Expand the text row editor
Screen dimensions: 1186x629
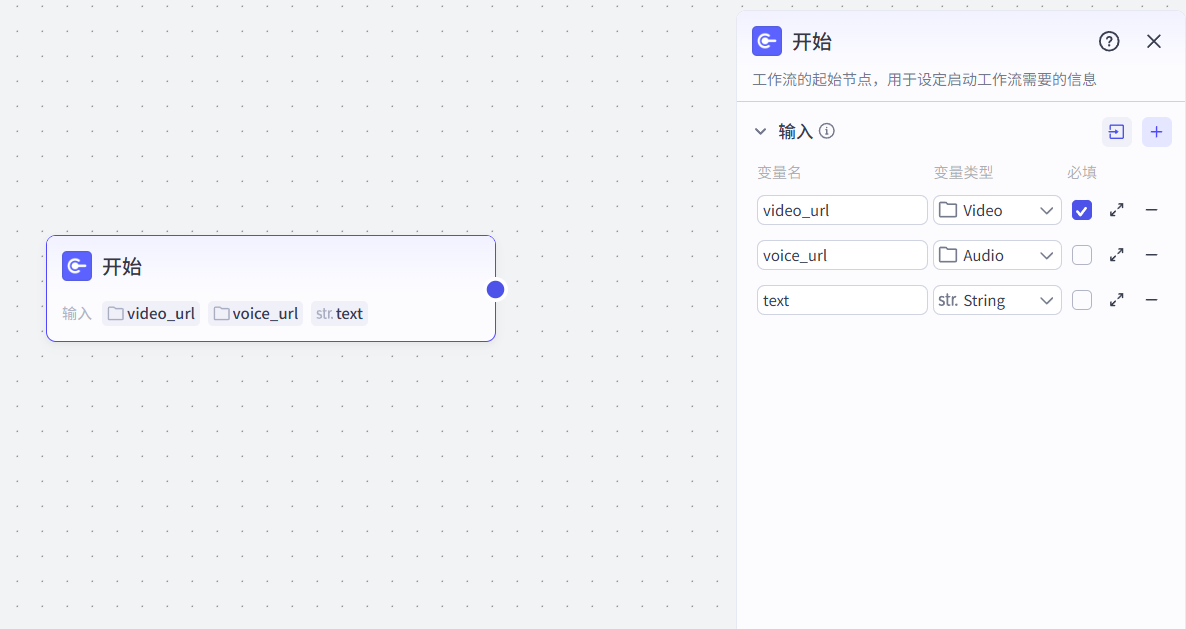pos(1117,300)
